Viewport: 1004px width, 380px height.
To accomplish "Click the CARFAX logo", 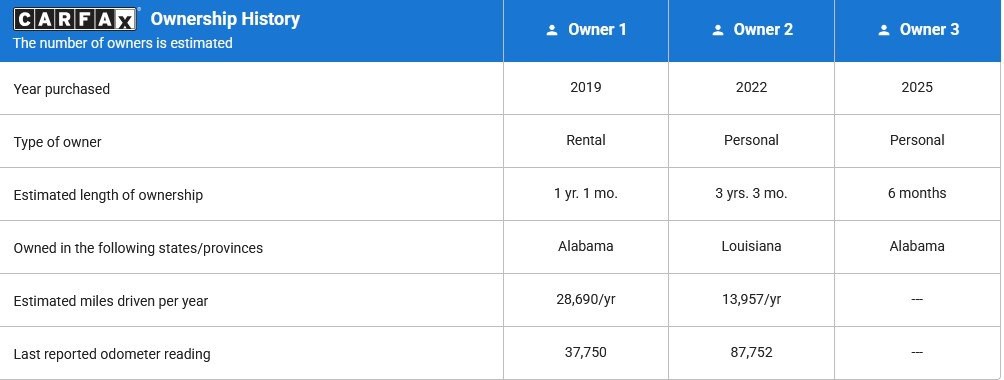I will 76,20.
